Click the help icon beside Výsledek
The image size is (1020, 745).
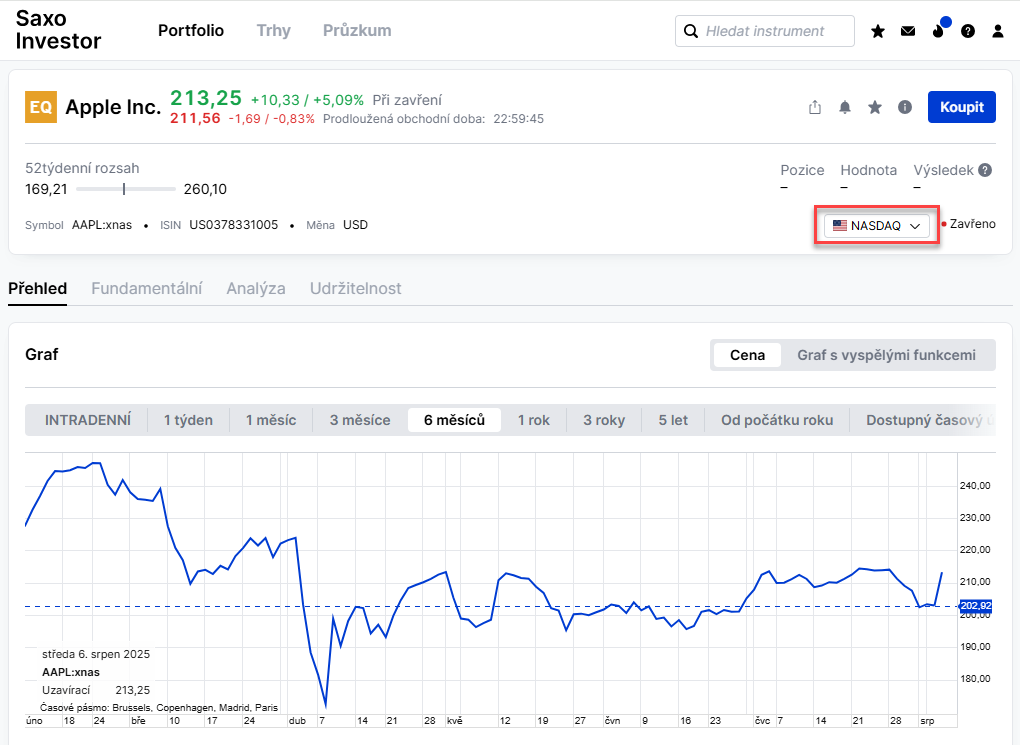pyautogui.click(x=986, y=170)
